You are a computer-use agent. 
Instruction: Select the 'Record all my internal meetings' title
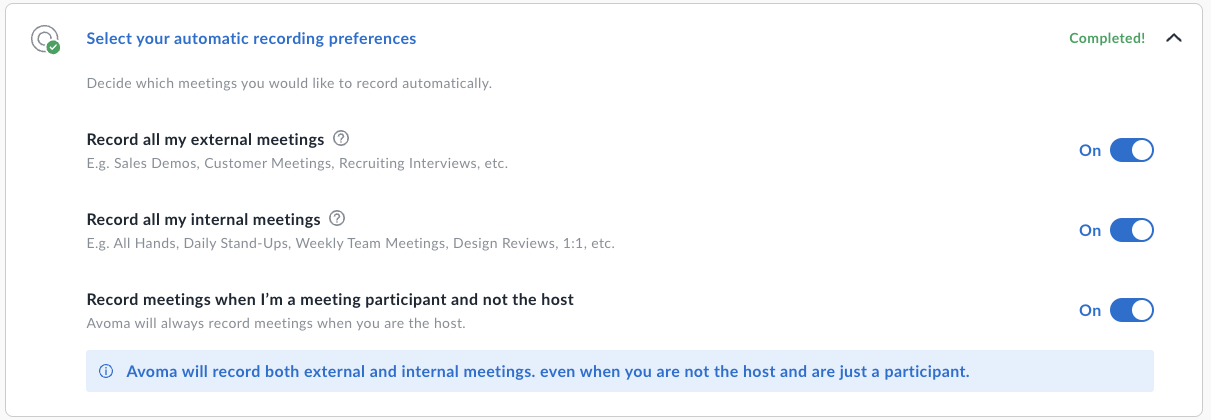(x=203, y=219)
